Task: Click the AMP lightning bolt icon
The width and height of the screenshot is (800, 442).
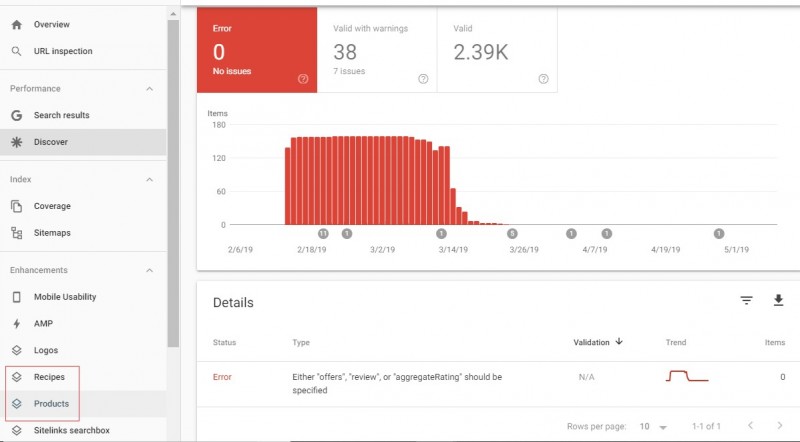Action: (16, 324)
